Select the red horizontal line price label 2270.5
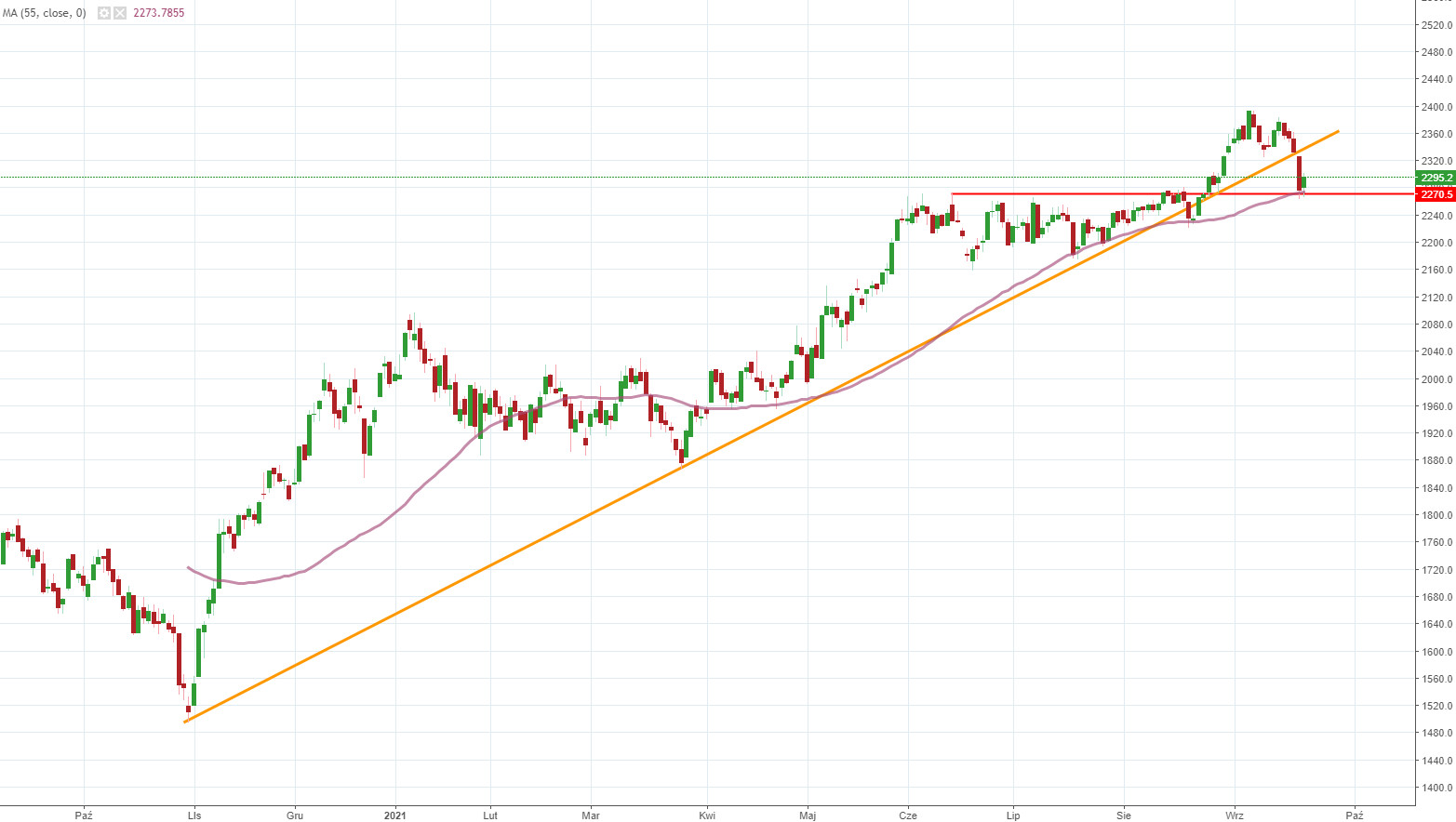1456x822 pixels. [x=1436, y=194]
